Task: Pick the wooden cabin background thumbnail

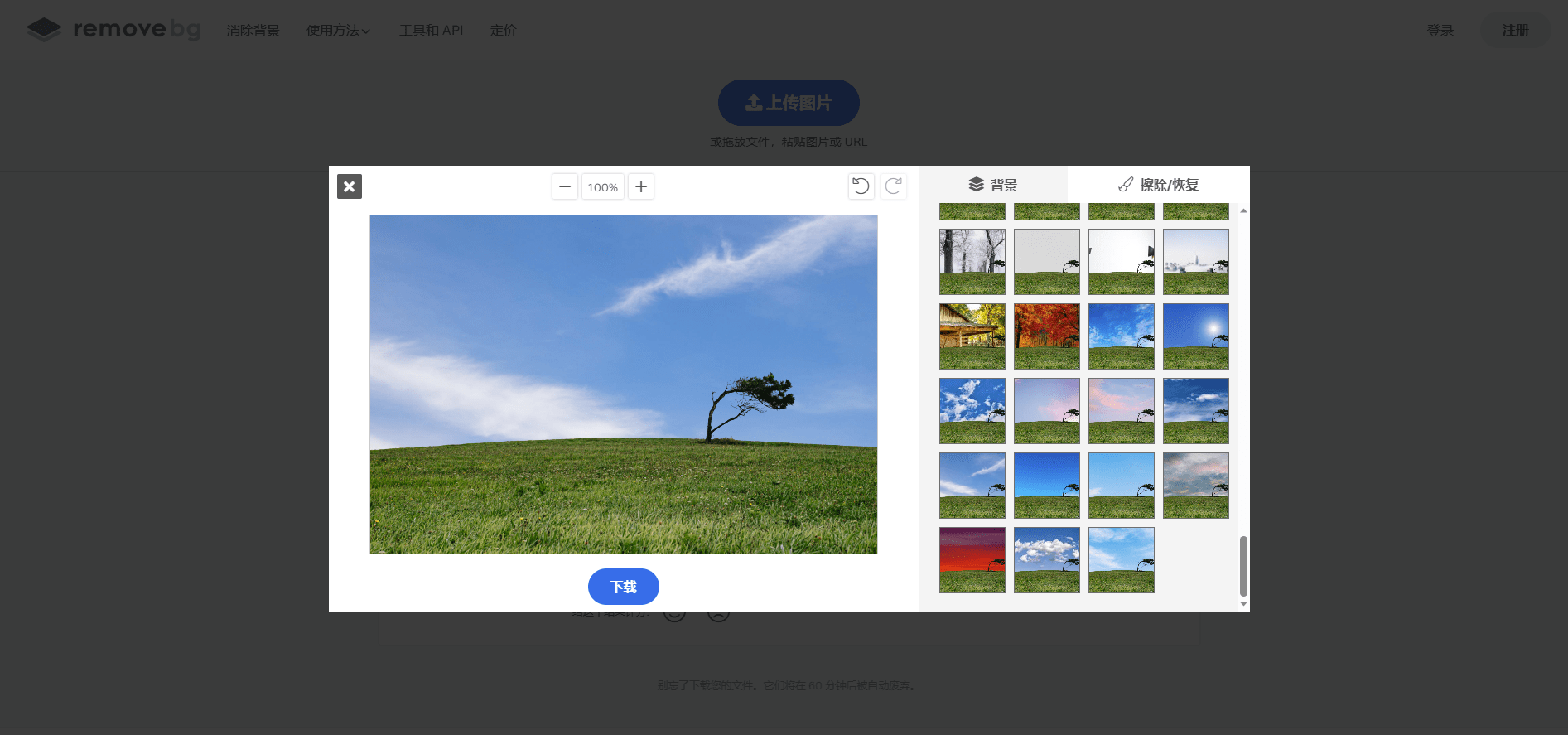Action: (x=972, y=336)
